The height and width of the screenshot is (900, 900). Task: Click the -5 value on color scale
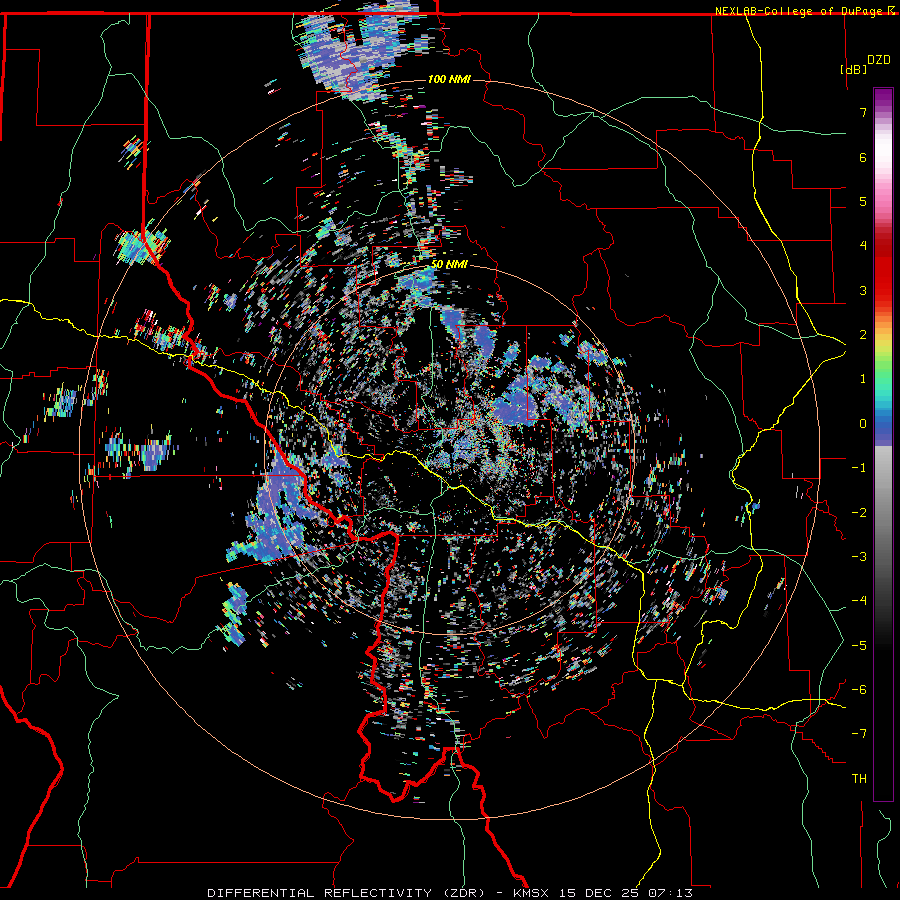pyautogui.click(x=859, y=646)
